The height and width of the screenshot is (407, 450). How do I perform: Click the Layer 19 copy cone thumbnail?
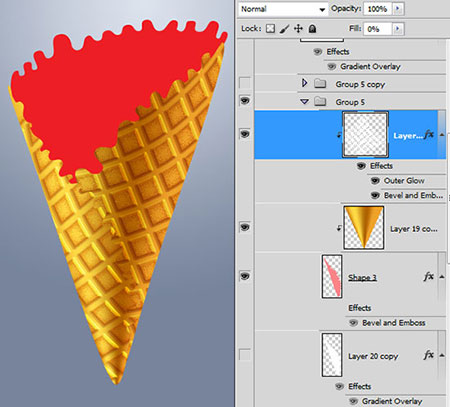click(x=364, y=227)
